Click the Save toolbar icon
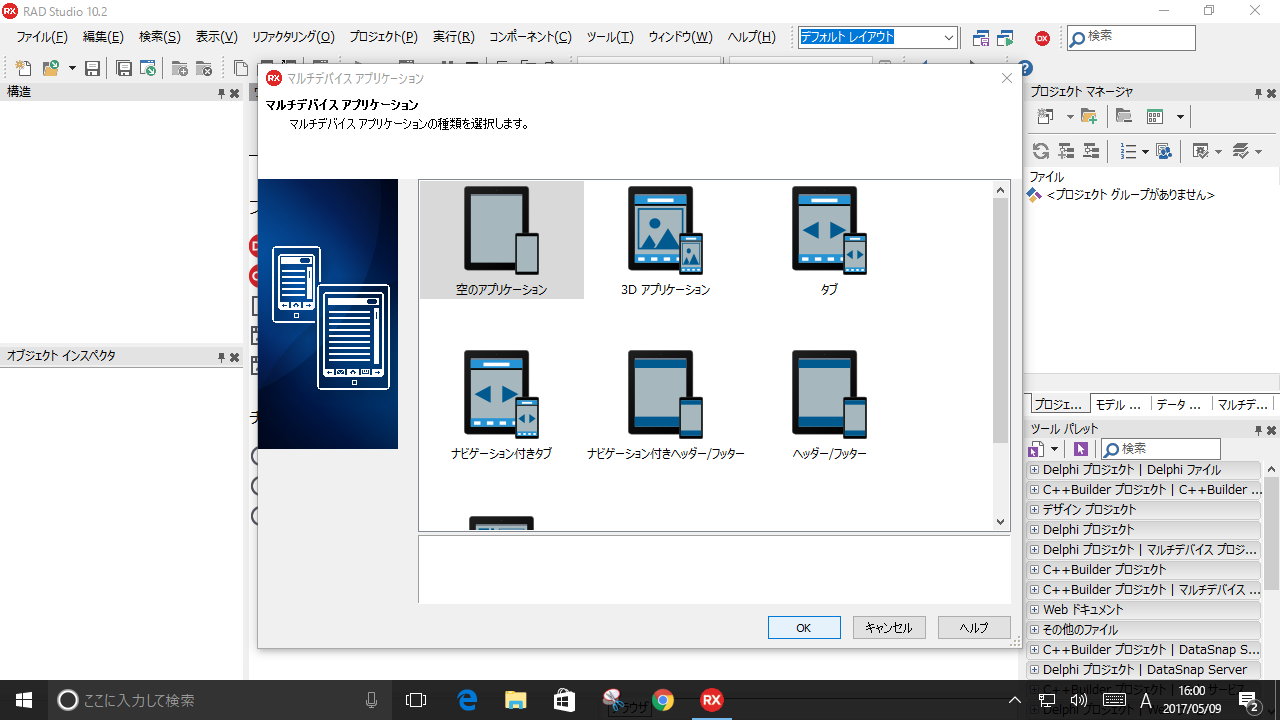Viewport: 1280px width, 720px height. click(x=92, y=68)
